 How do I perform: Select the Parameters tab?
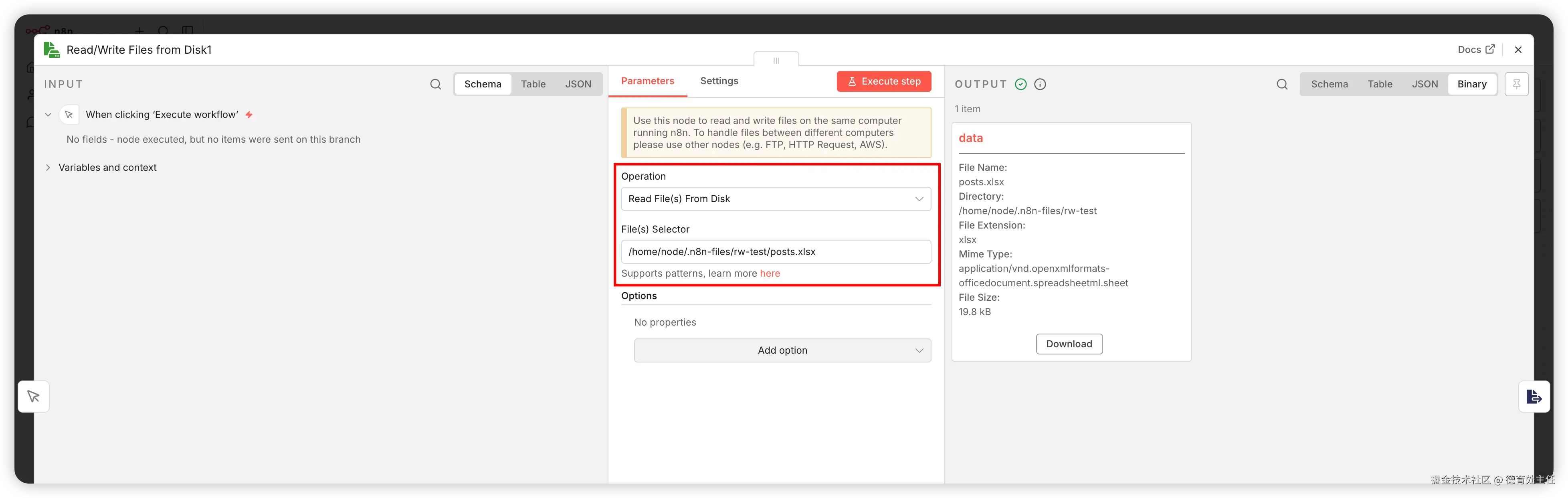pos(647,81)
